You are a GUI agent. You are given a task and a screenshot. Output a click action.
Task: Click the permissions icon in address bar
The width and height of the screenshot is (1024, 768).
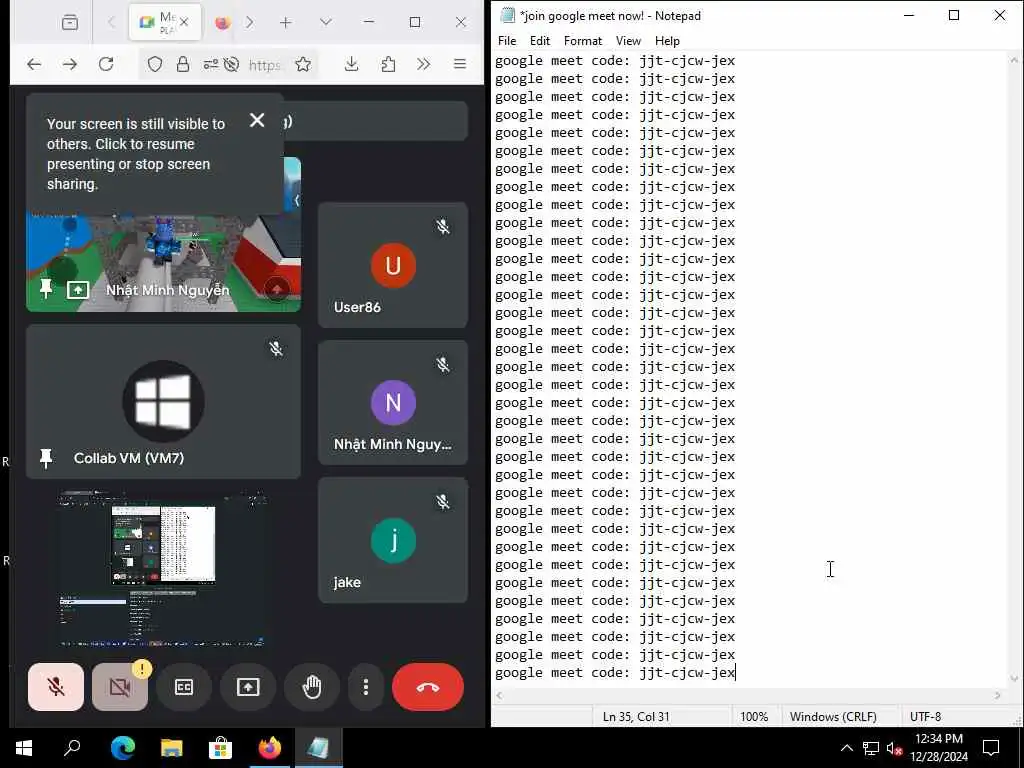pyautogui.click(x=210, y=64)
